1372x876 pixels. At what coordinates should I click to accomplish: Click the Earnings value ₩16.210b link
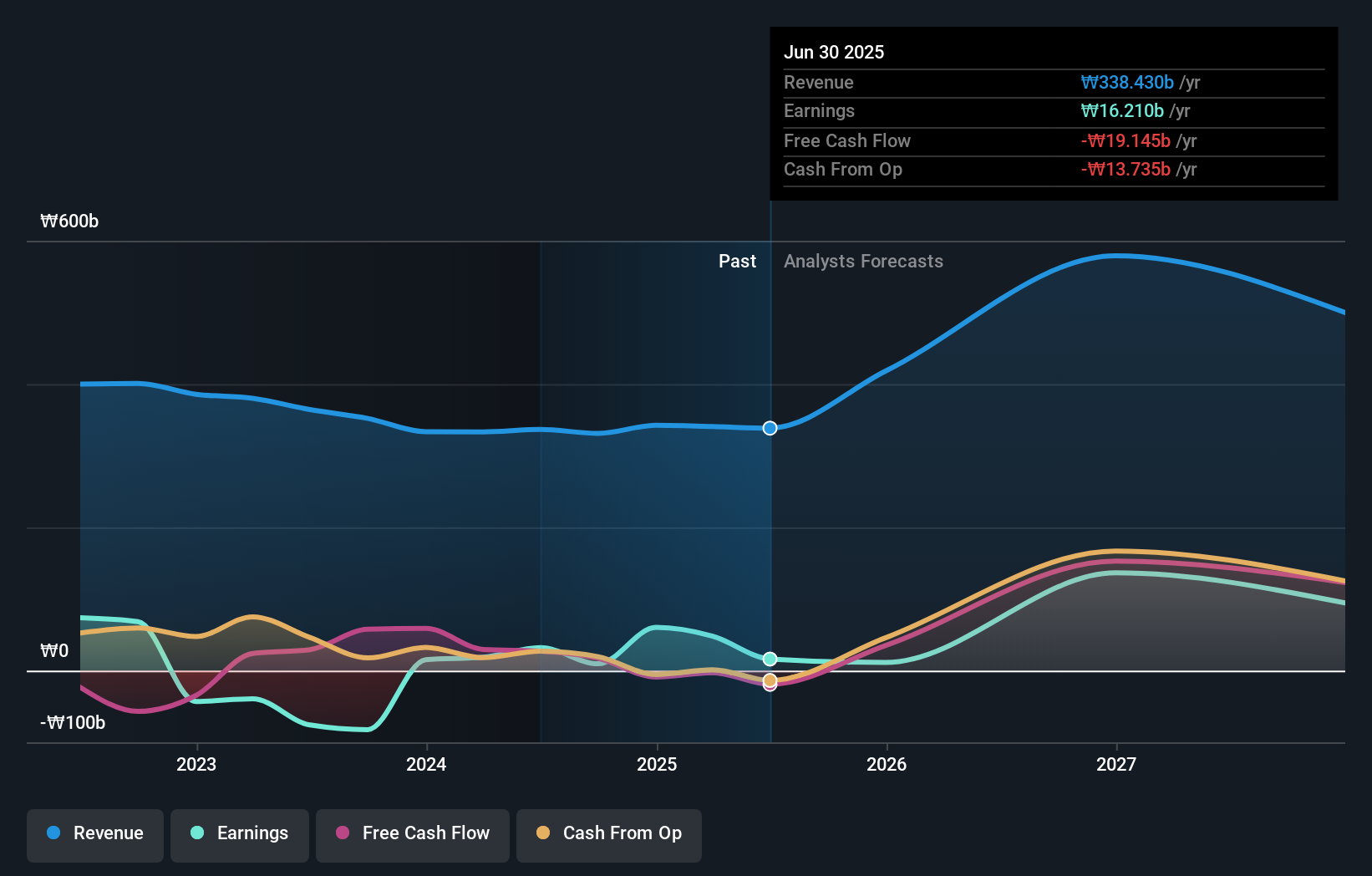[1121, 110]
